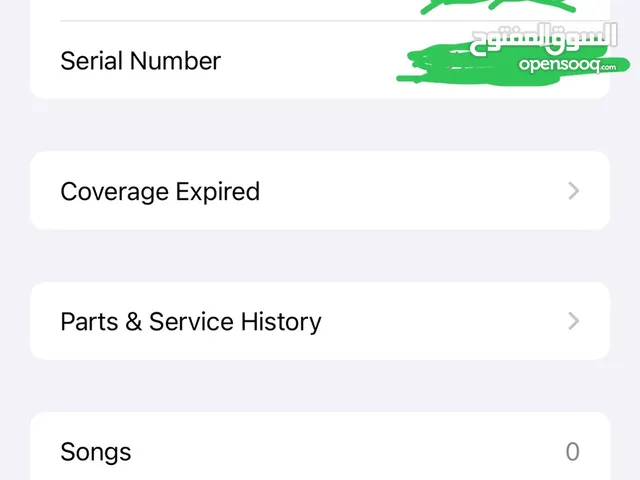Viewport: 640px width, 480px height.
Task: Tap the word Service in third card
Action: (191, 322)
